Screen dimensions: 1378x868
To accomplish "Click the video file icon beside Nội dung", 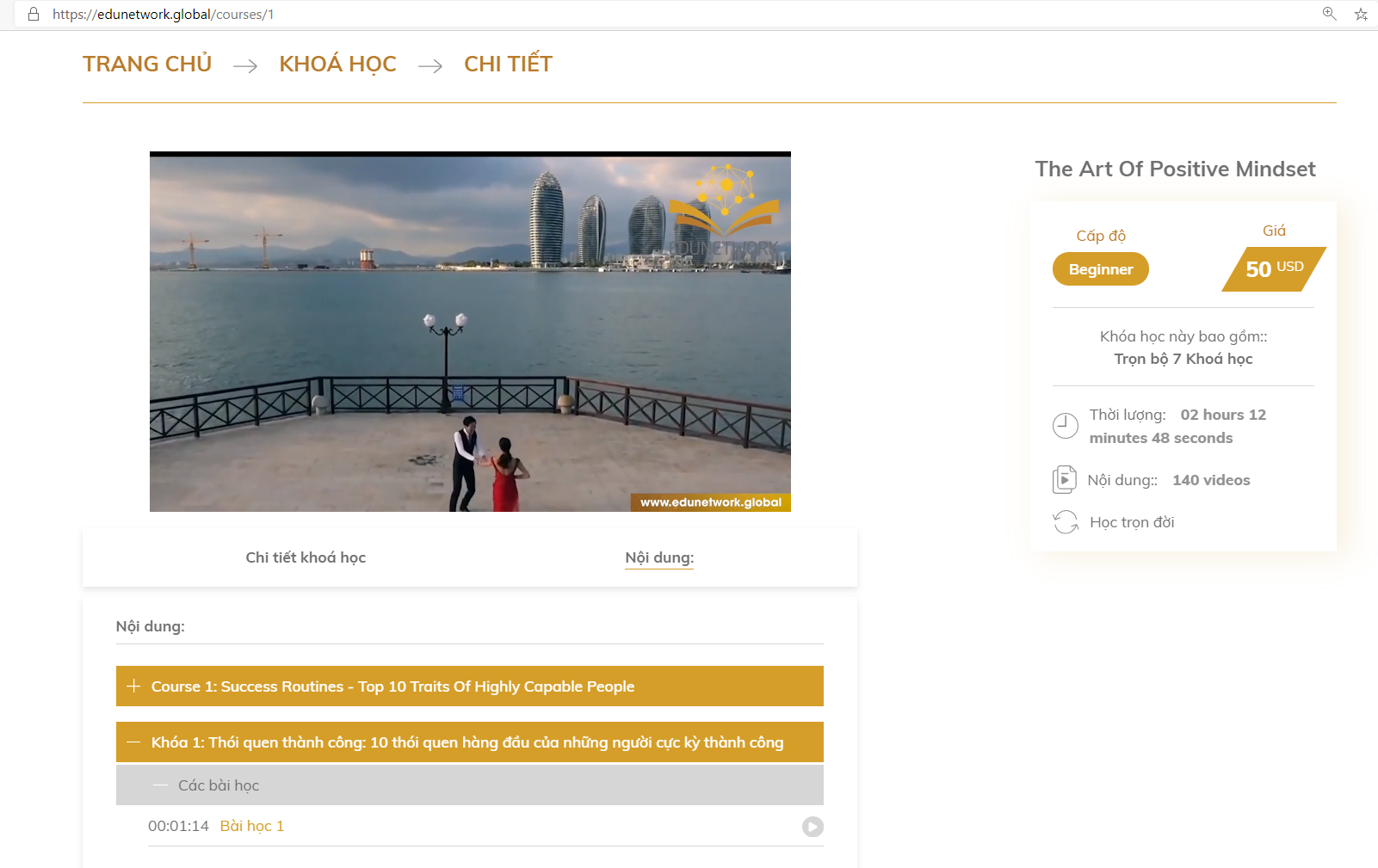I will pos(1065,479).
